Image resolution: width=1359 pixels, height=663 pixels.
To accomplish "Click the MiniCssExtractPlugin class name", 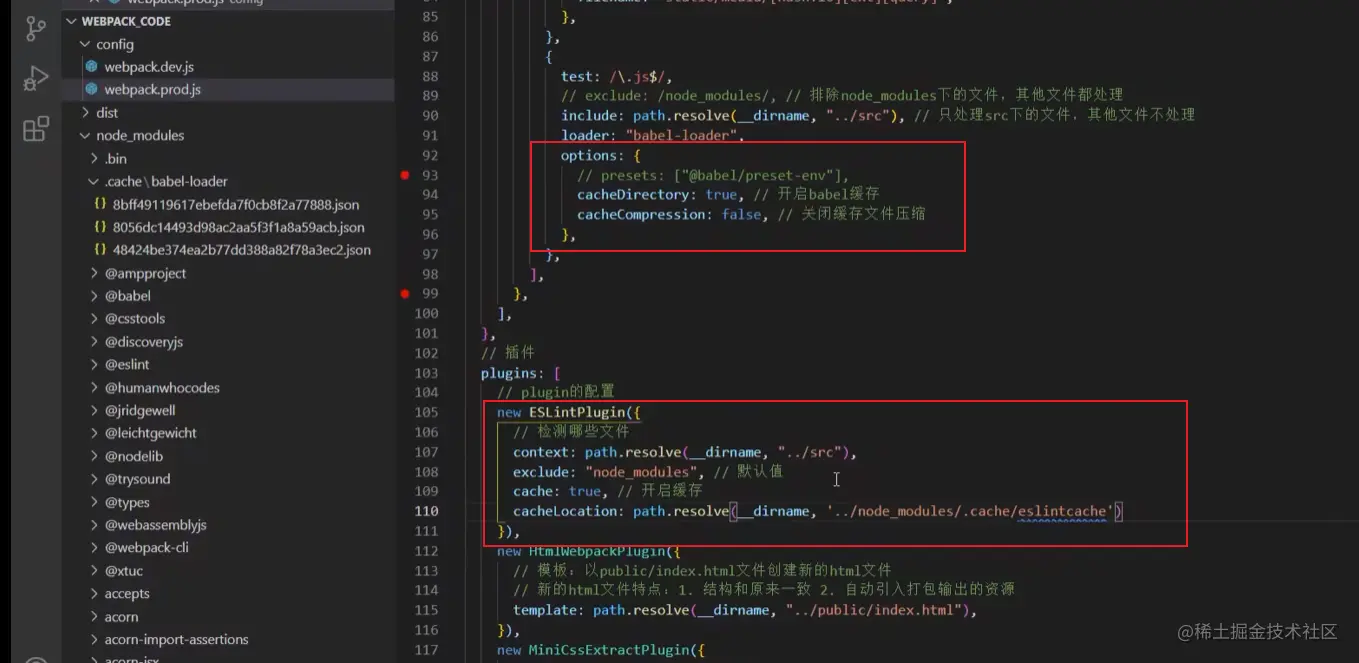I will tap(609, 650).
